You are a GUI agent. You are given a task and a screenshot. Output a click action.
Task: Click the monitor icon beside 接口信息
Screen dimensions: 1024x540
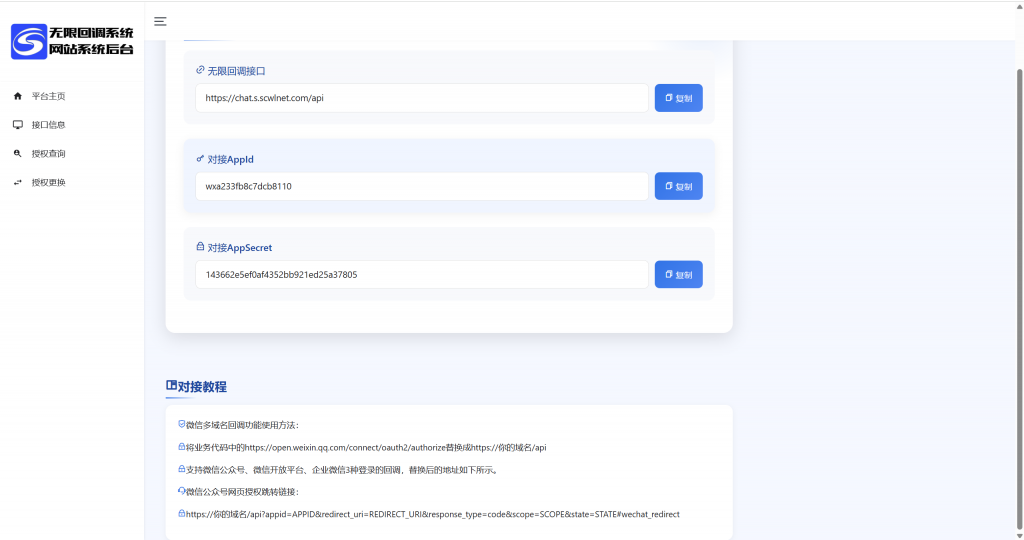click(17, 125)
